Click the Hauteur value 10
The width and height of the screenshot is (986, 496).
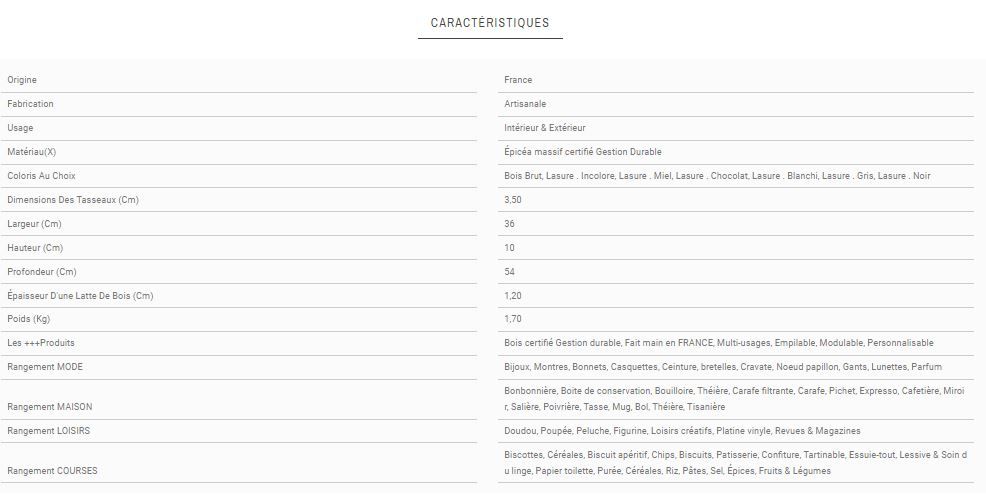510,248
